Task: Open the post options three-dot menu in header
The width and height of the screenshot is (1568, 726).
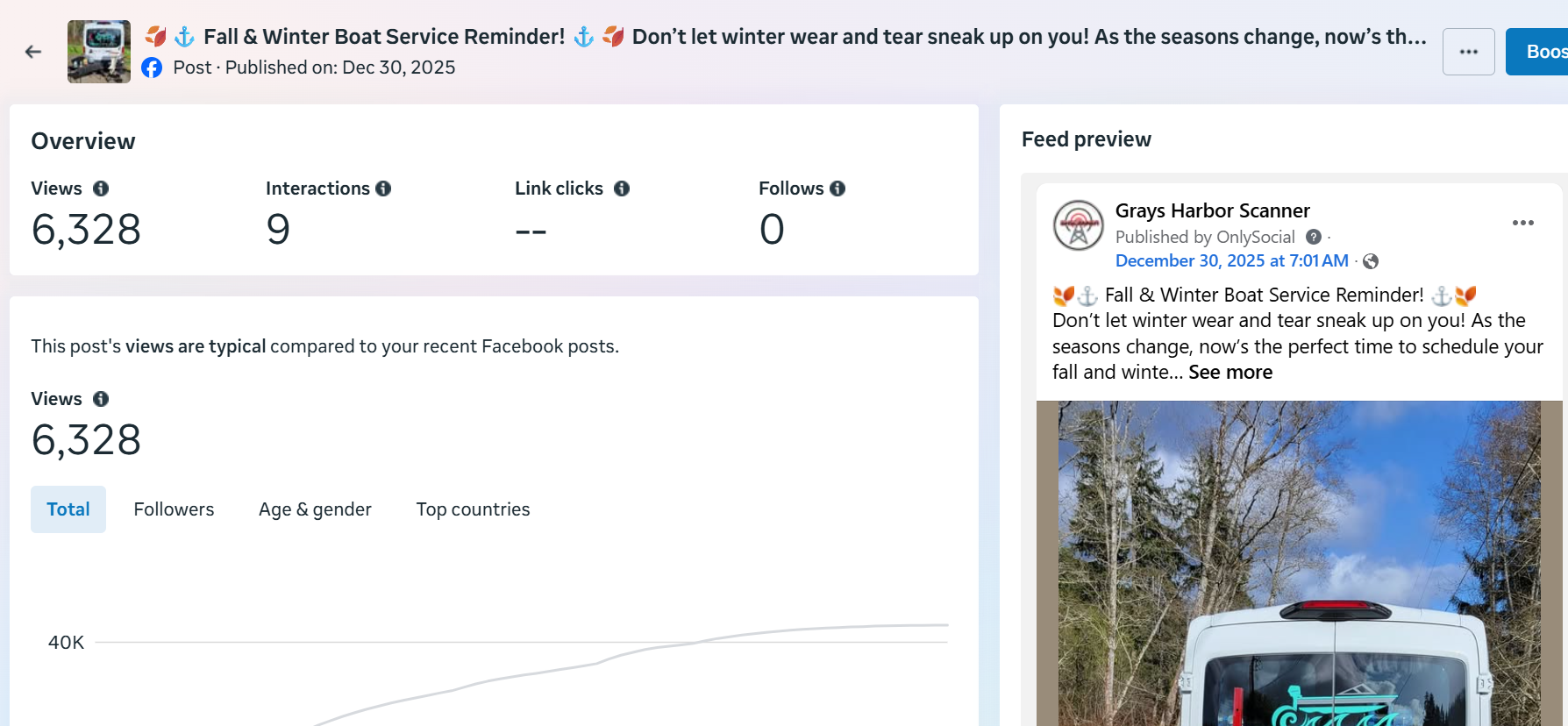Action: pos(1469,52)
